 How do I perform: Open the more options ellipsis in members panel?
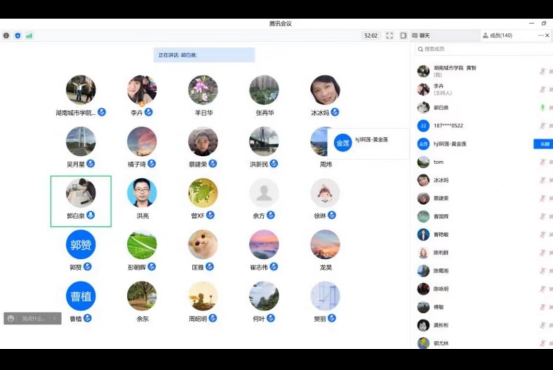(541, 35)
